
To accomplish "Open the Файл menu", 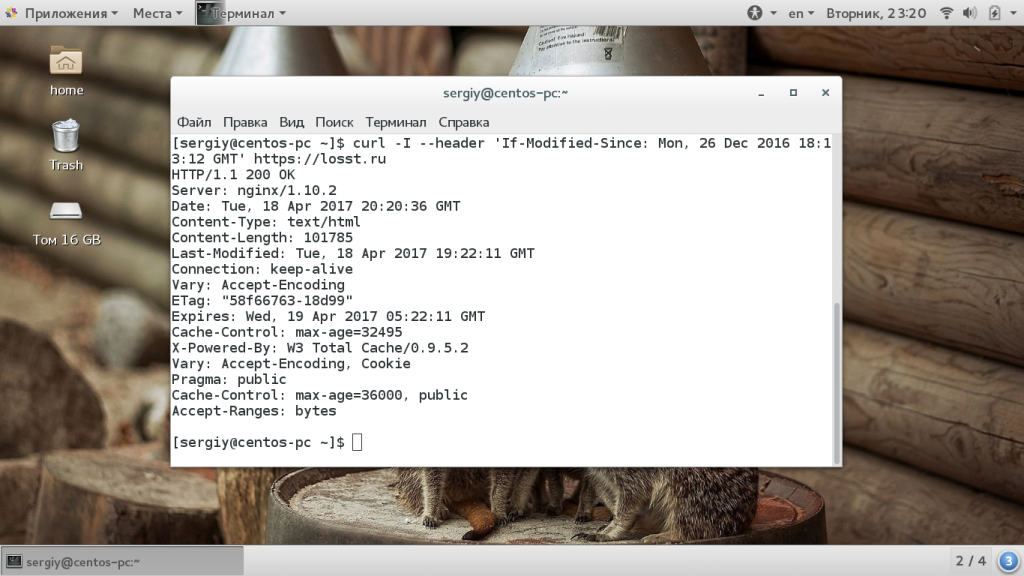I will [194, 122].
